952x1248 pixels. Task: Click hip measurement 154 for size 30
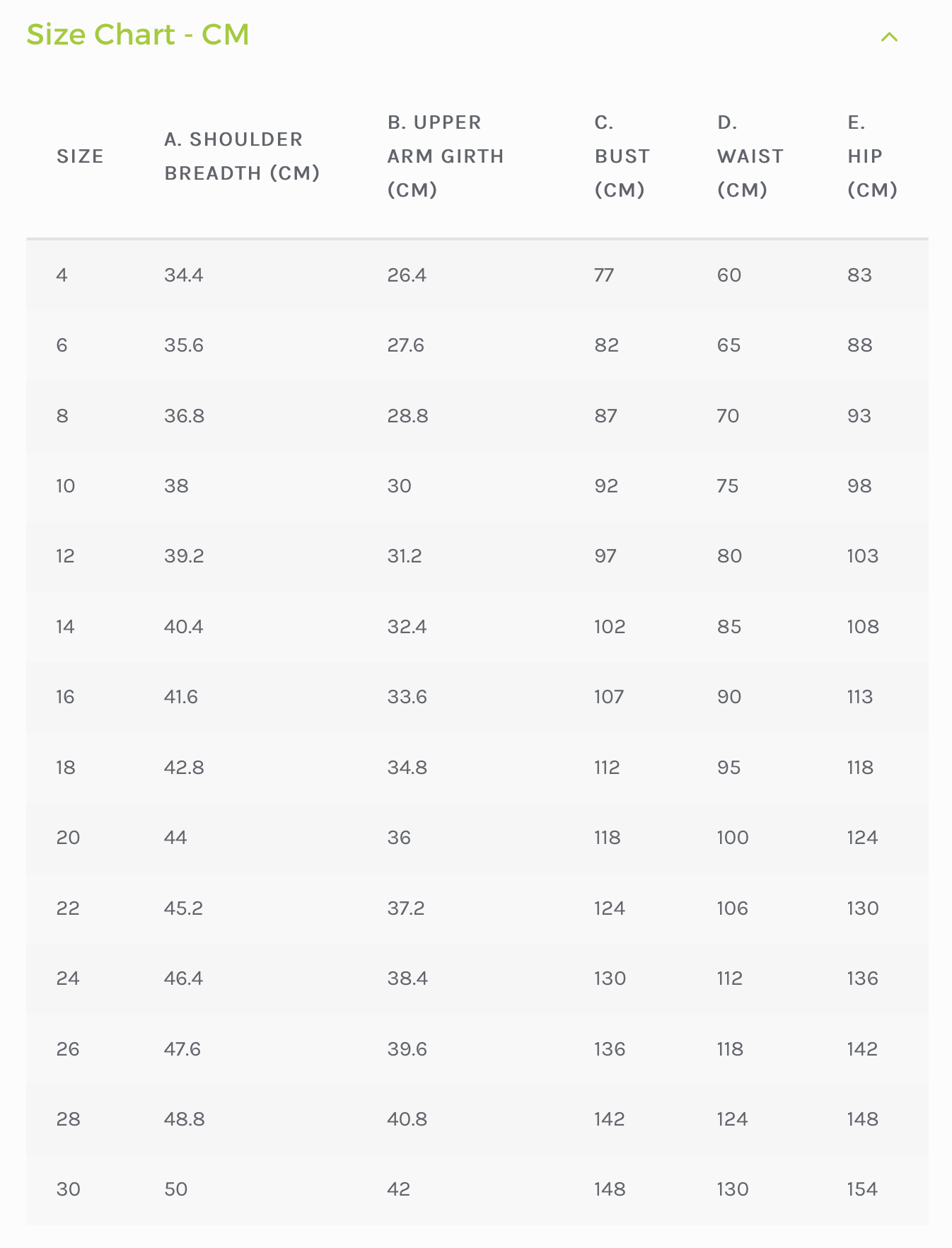coord(863,1189)
